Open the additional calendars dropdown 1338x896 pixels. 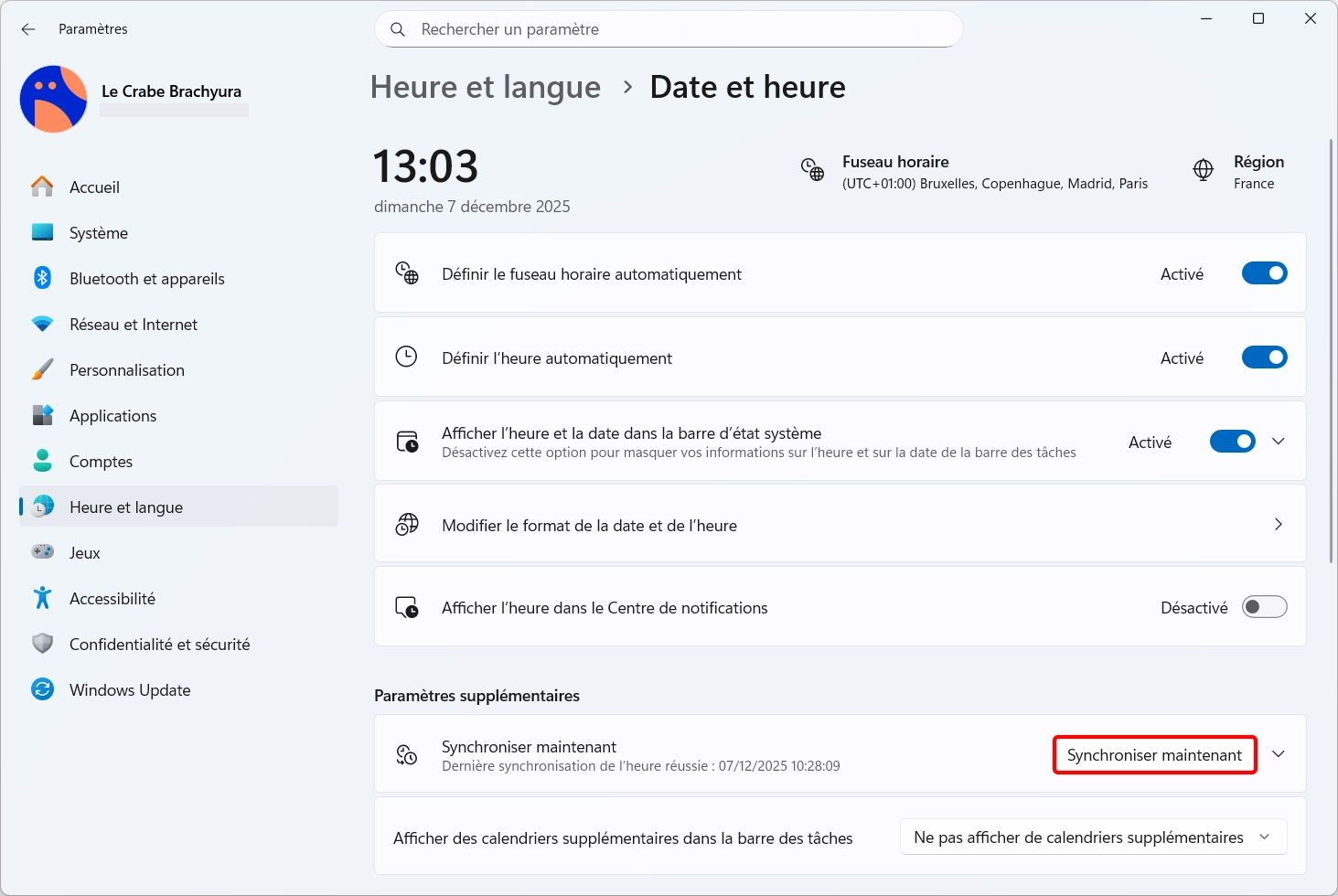1093,837
